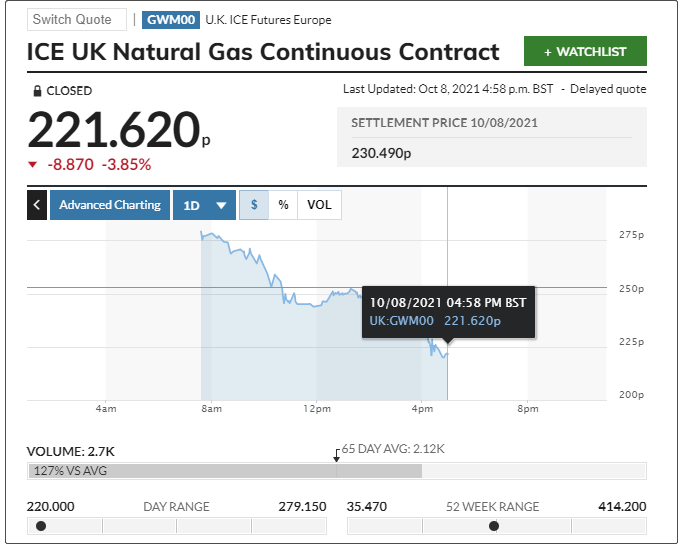The image size is (680, 553).
Task: Click the red down-triangle price change icon
Action: (33, 164)
